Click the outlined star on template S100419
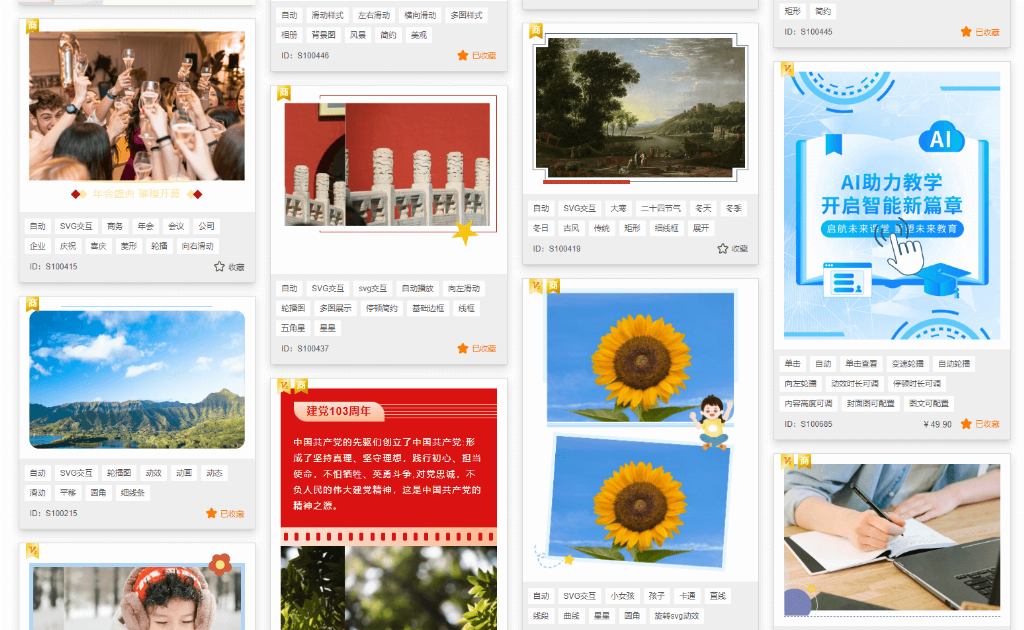This screenshot has height=630, width=1024. pos(723,248)
